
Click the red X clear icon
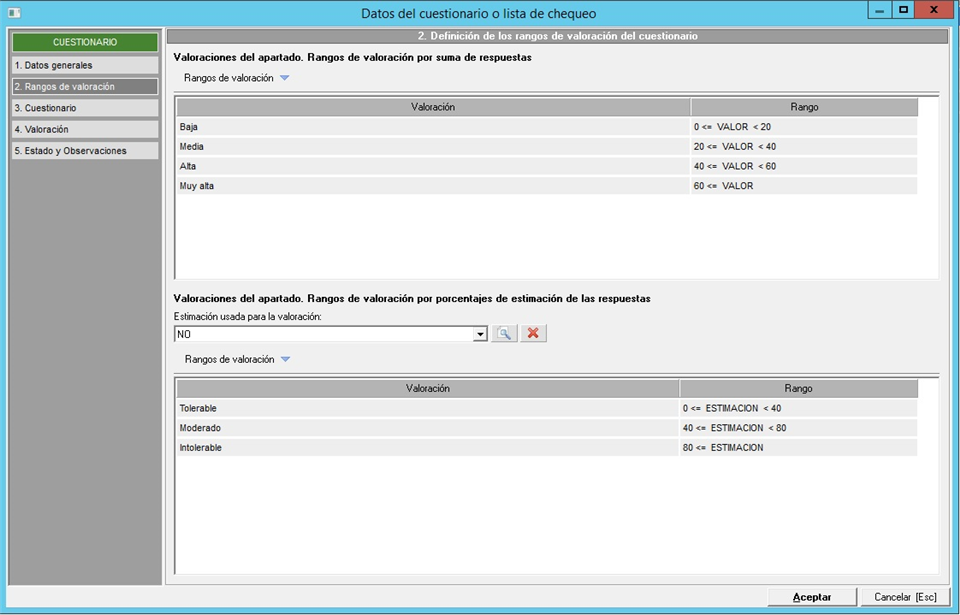(533, 334)
